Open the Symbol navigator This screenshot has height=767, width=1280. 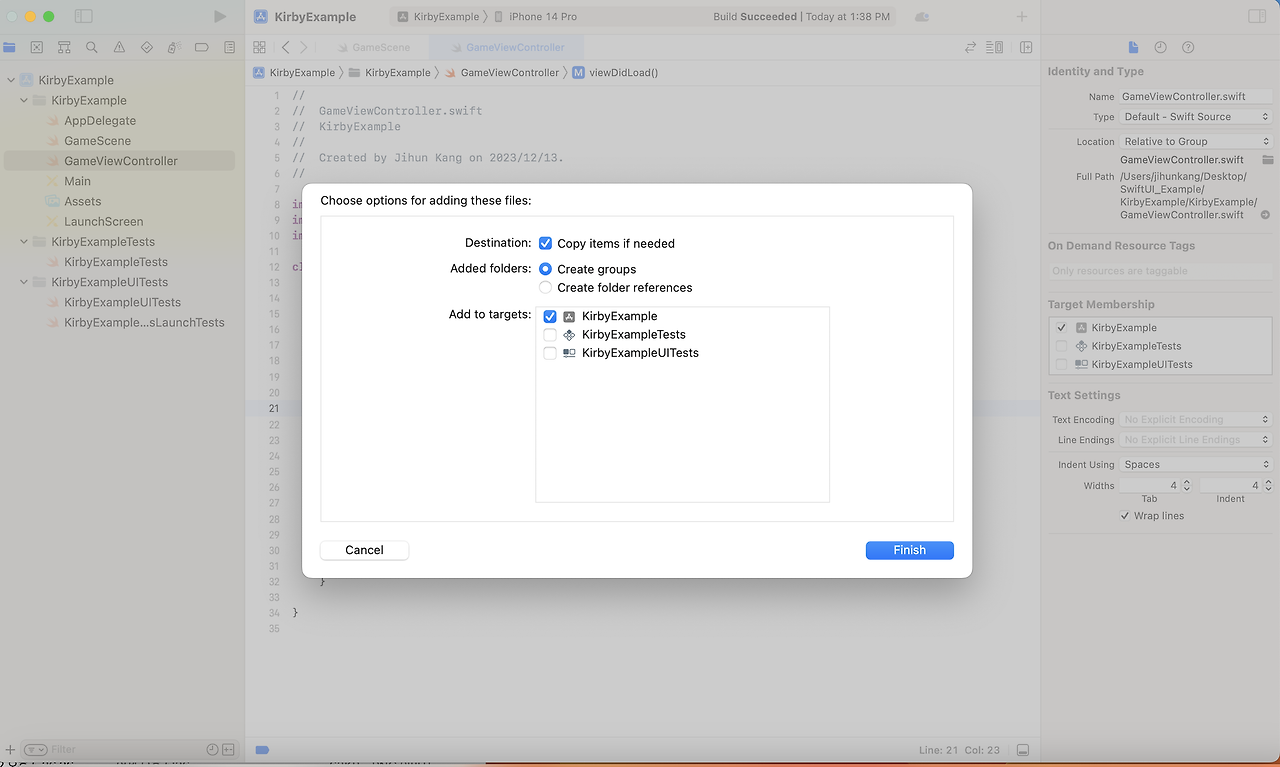[64, 47]
